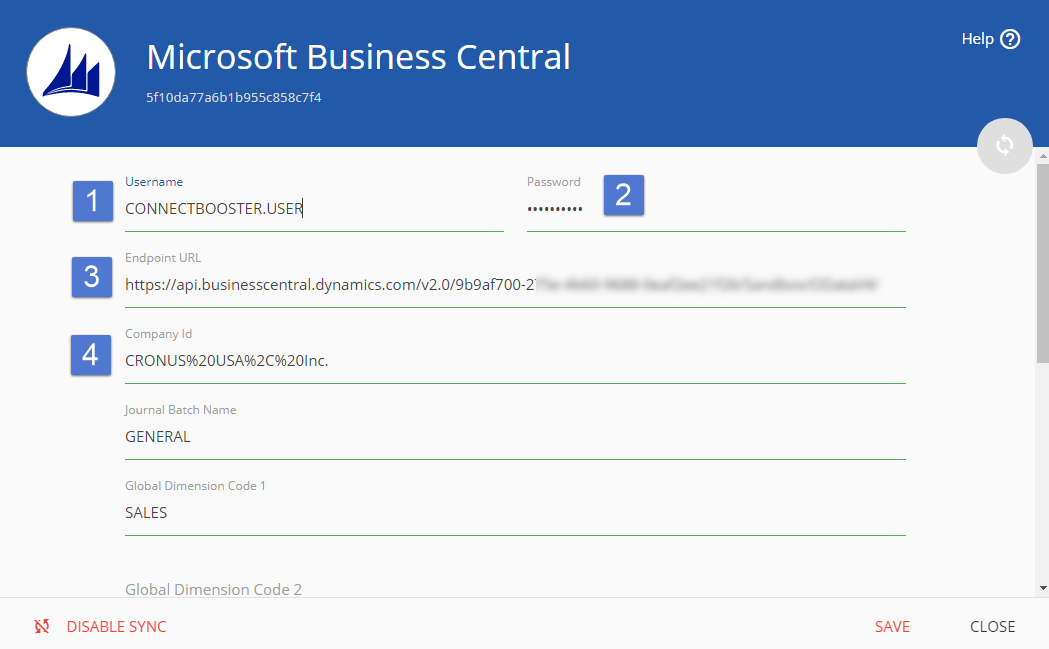This screenshot has width=1049, height=649.
Task: Click the number 2 step badge
Action: click(623, 195)
